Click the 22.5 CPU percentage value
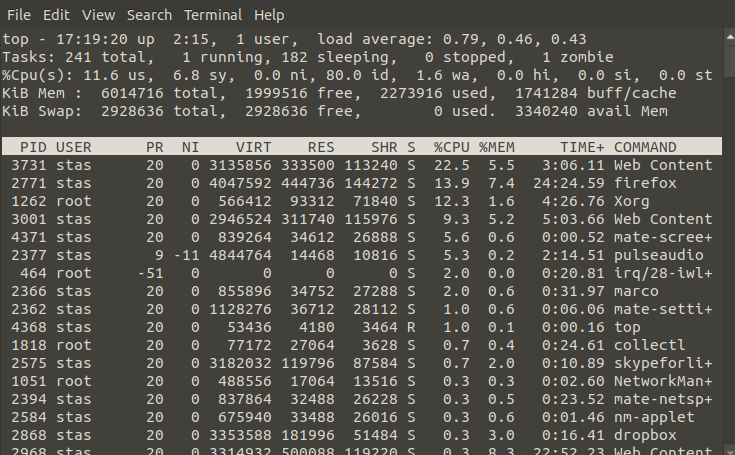 coord(451,165)
